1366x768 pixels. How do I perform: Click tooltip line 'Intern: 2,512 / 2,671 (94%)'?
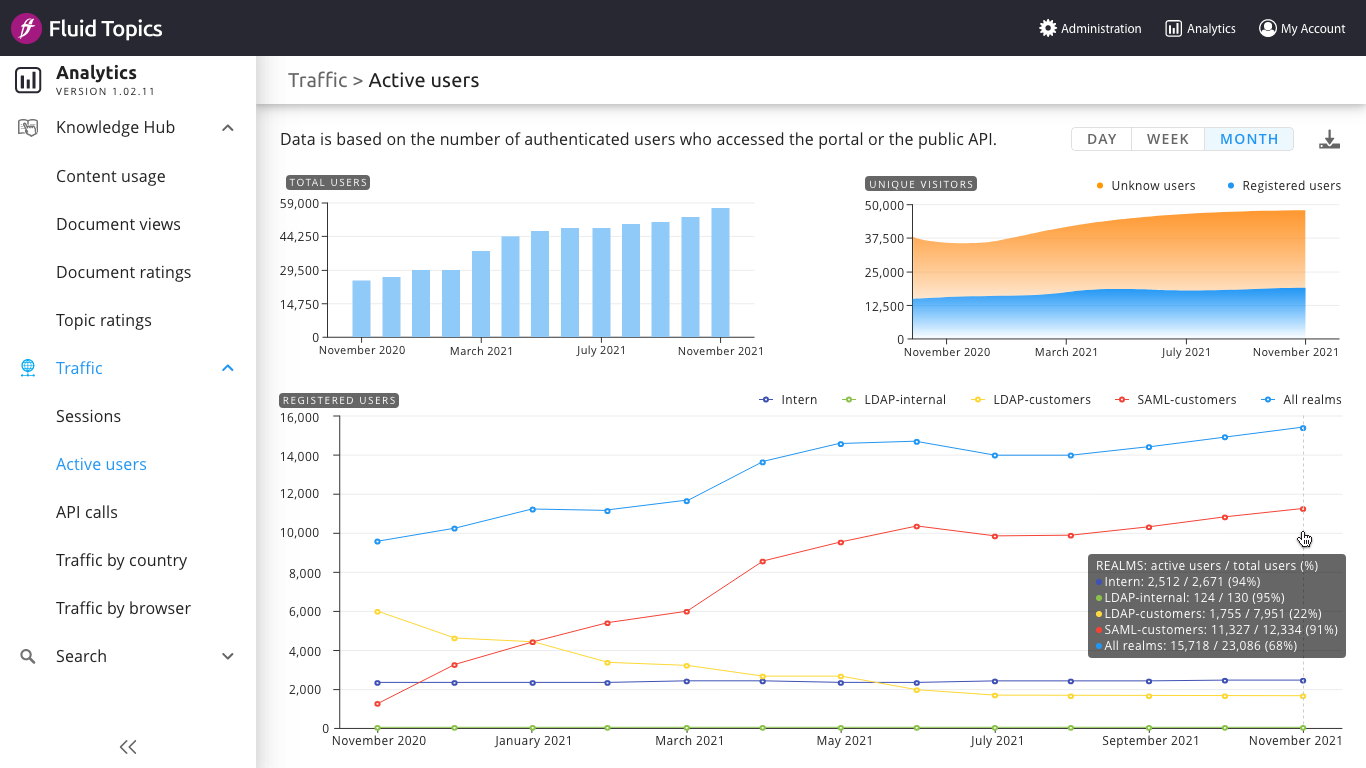(1178, 582)
